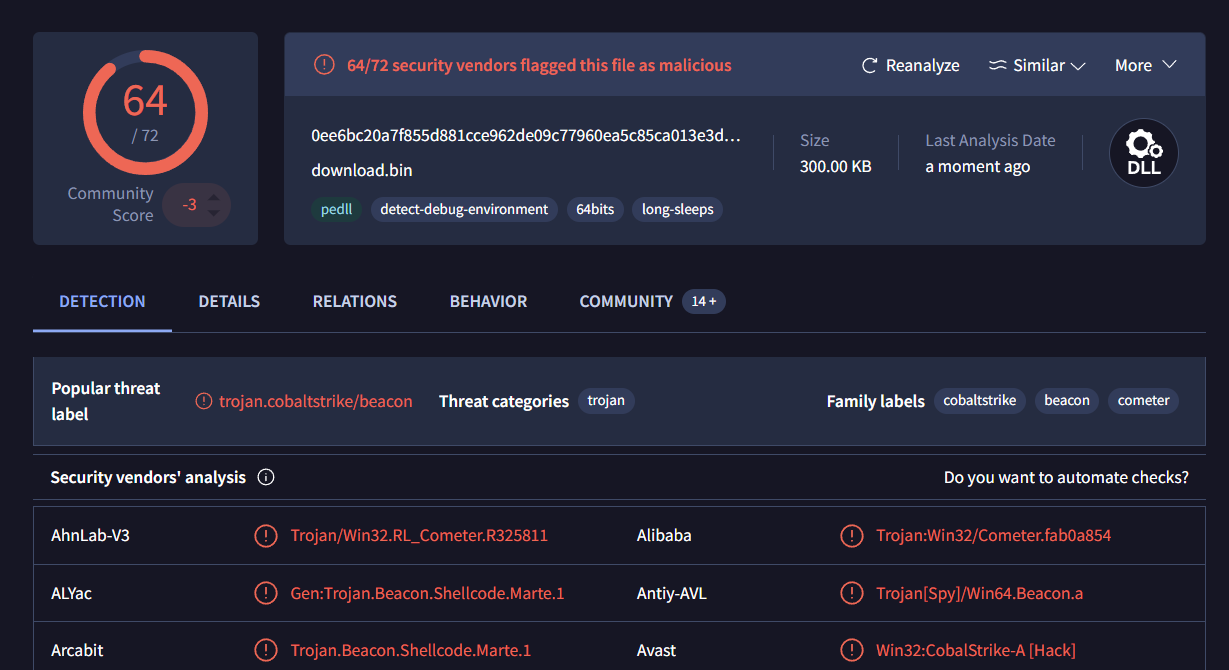1229x670 pixels.
Task: Click the 'Do you want to automate checks?' link
Action: (1066, 477)
